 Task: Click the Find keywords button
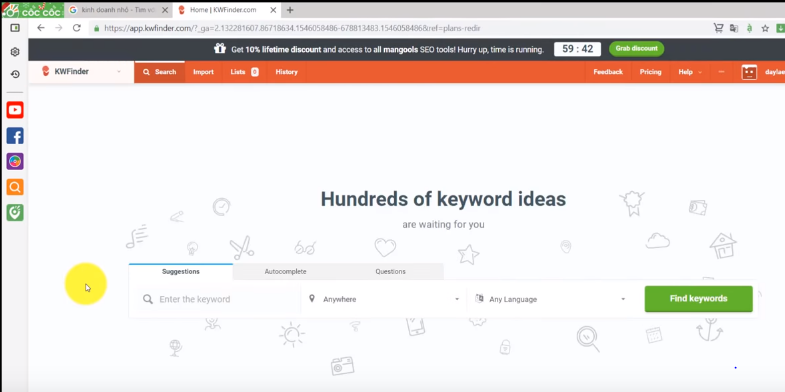coord(698,299)
